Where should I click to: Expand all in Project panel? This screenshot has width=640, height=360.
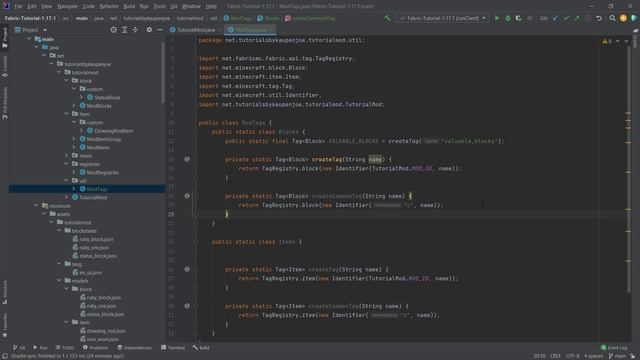pyautogui.click(x=124, y=30)
